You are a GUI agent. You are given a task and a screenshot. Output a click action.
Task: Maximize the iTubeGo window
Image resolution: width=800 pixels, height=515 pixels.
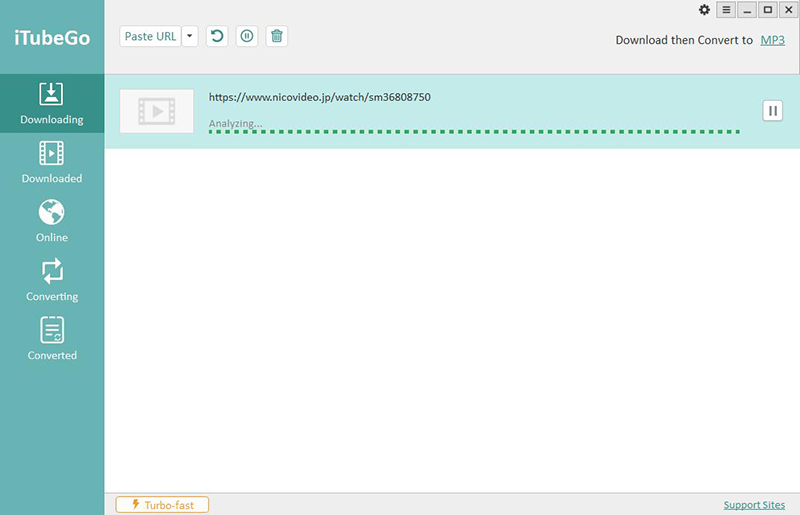pyautogui.click(x=767, y=10)
